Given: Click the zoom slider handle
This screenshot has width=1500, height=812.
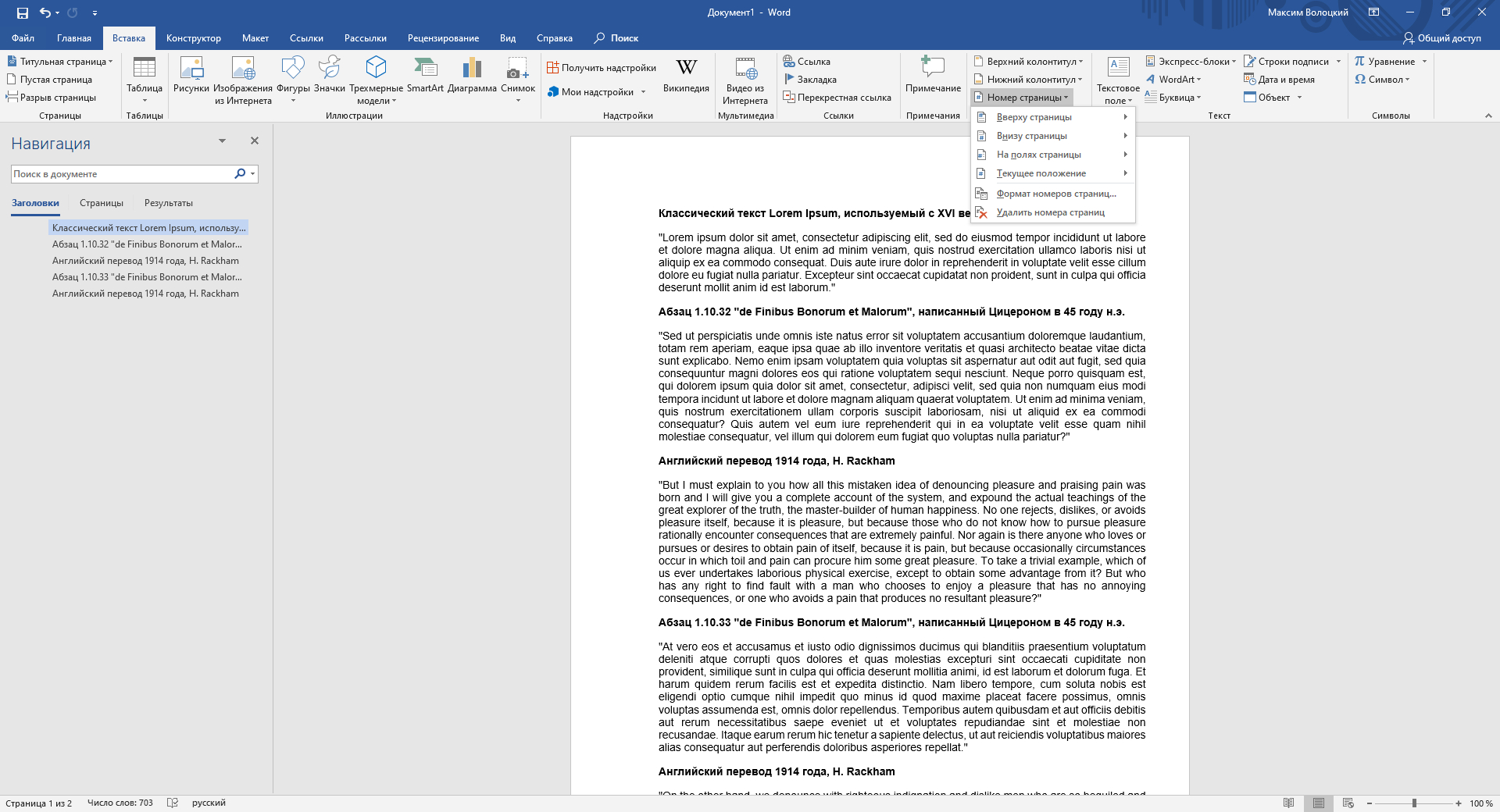Looking at the screenshot, I should click(1414, 803).
